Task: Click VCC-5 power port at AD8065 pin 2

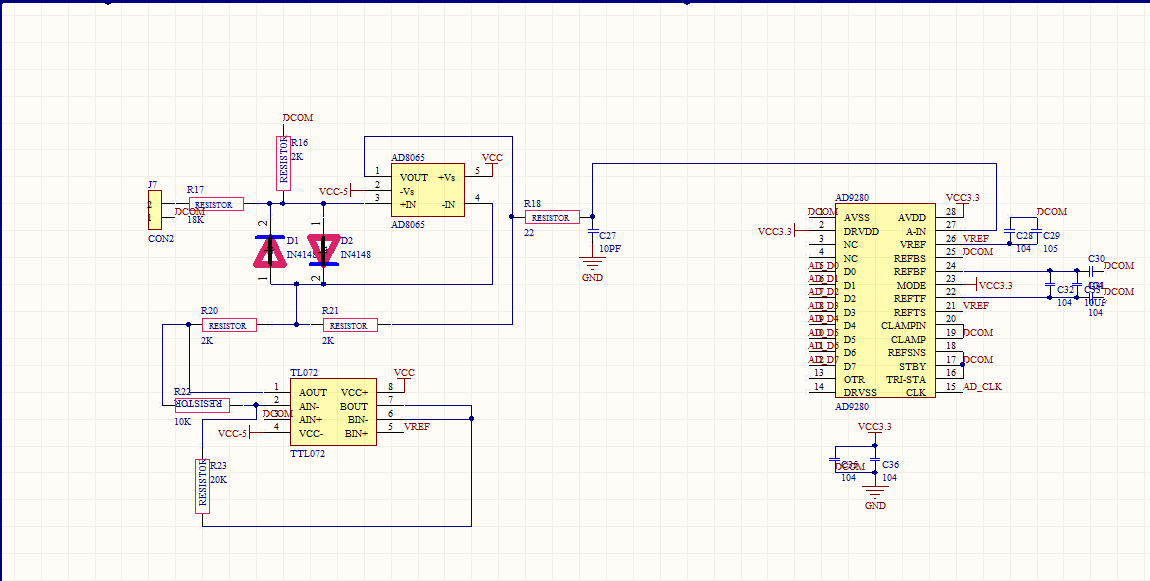Action: tap(334, 191)
